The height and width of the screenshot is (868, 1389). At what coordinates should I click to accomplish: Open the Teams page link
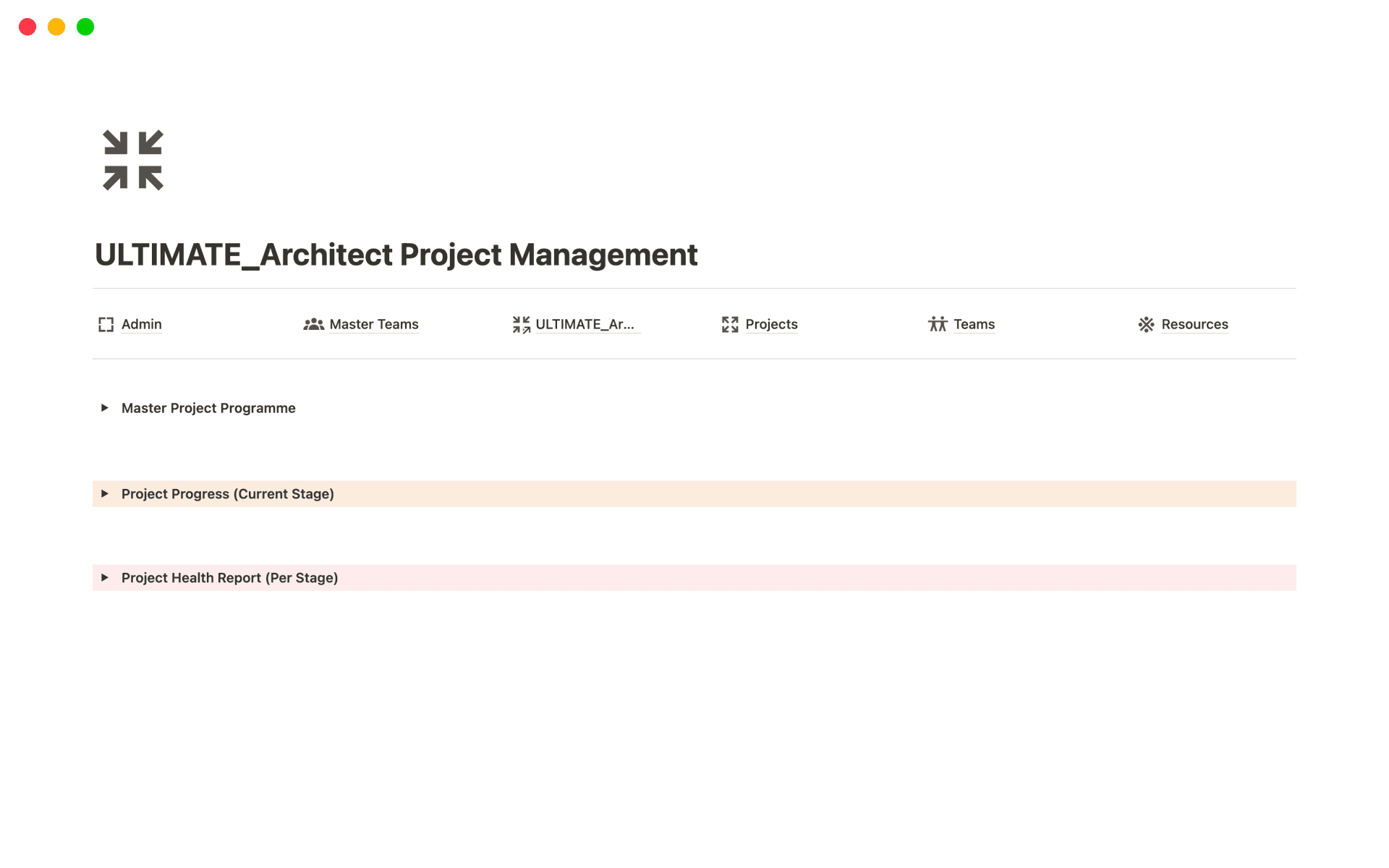pyautogui.click(x=974, y=325)
